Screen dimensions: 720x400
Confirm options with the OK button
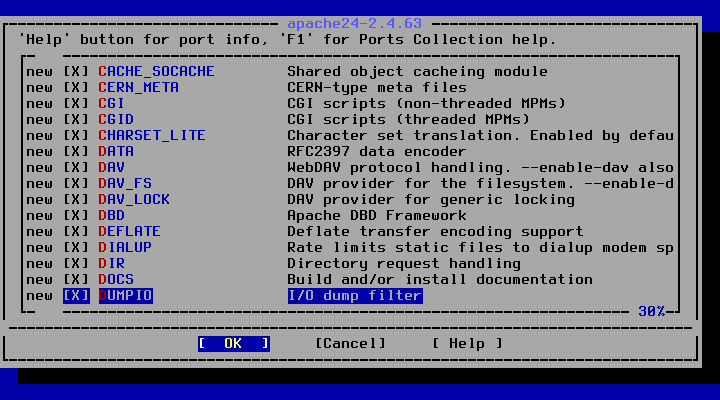point(234,344)
